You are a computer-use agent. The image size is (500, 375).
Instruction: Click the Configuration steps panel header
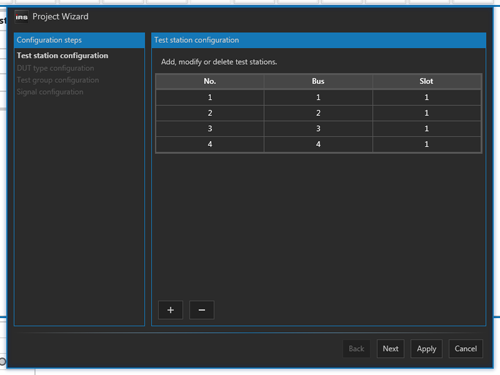tap(79, 40)
